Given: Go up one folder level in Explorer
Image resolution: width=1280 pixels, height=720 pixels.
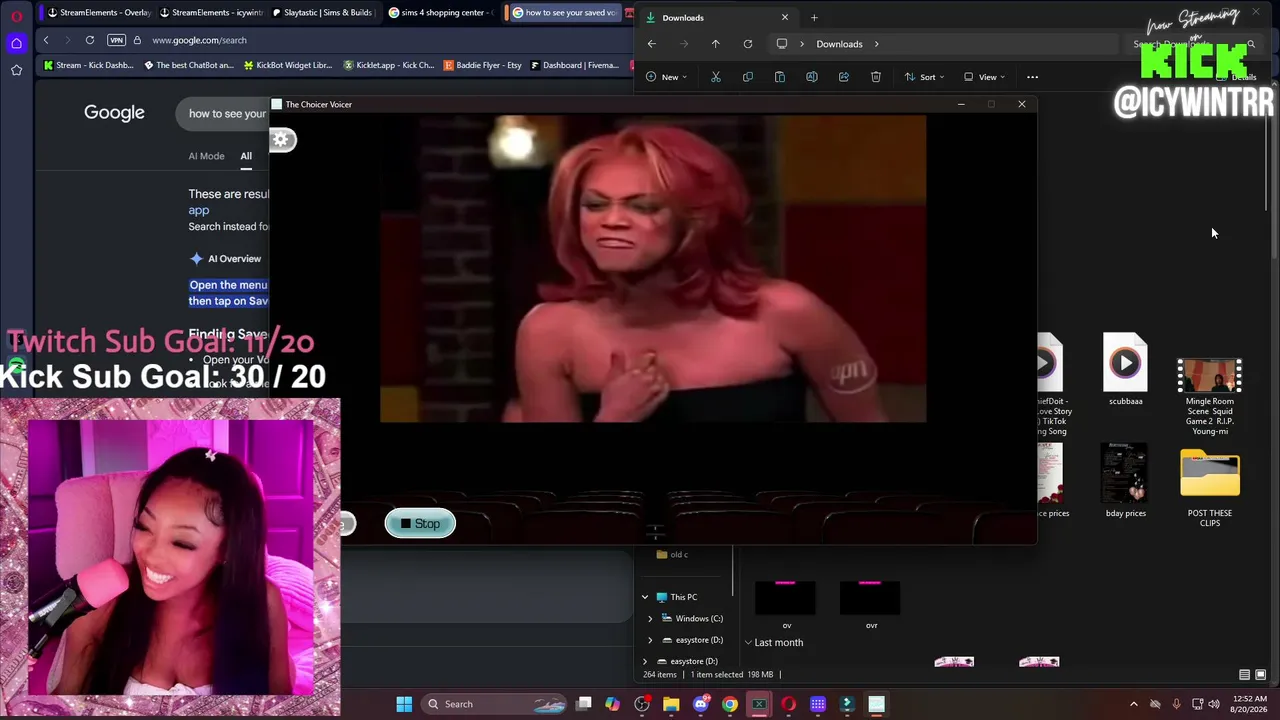Looking at the screenshot, I should click(x=715, y=44).
